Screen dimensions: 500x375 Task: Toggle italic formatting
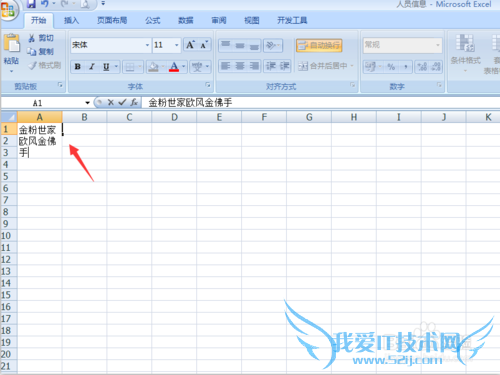92,67
